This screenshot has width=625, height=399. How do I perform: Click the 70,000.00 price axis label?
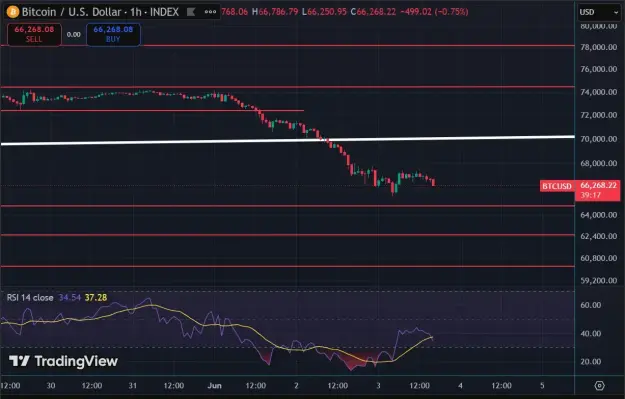pyautogui.click(x=599, y=139)
